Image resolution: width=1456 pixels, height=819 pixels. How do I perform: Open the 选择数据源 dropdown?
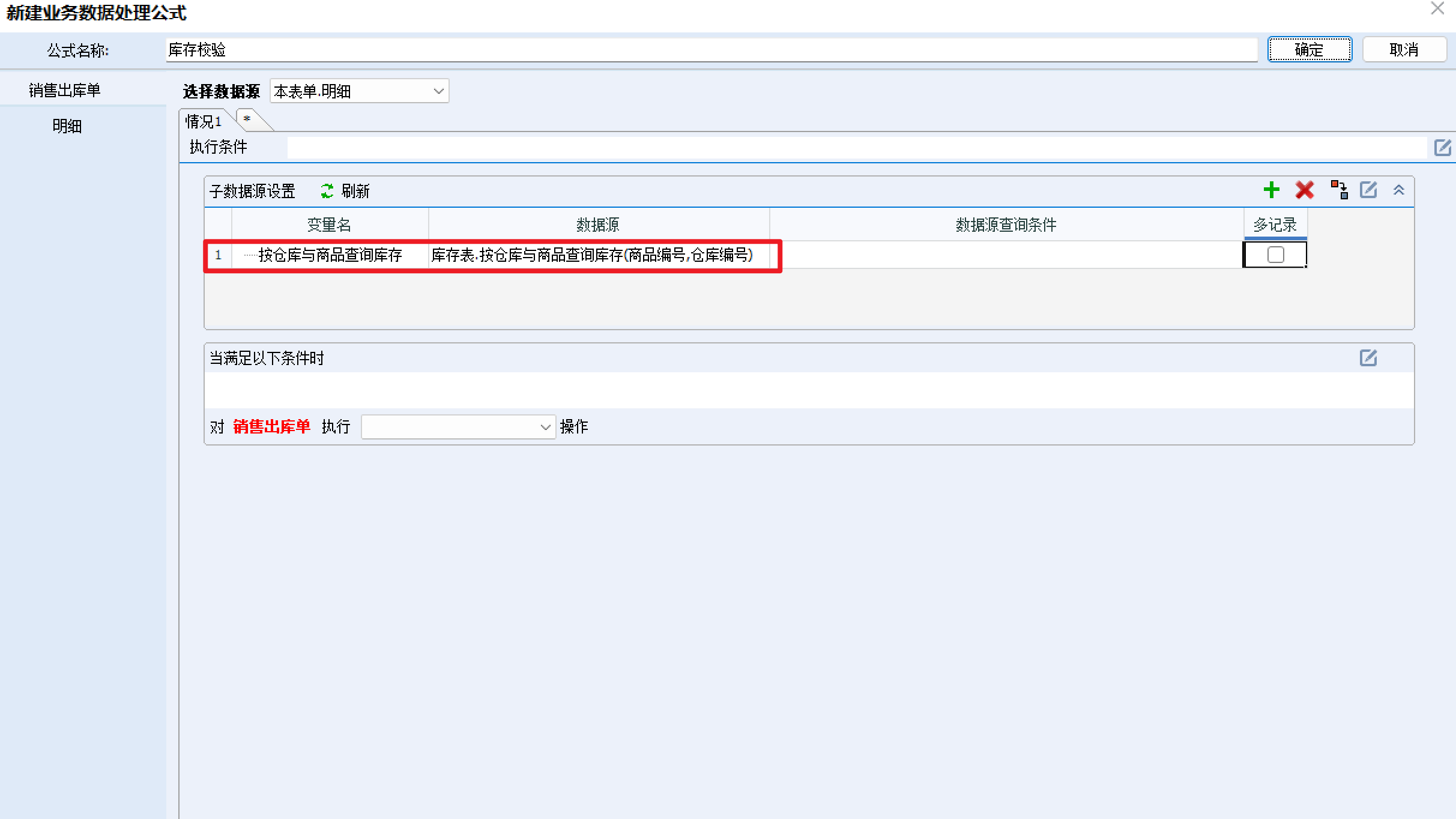tap(359, 91)
